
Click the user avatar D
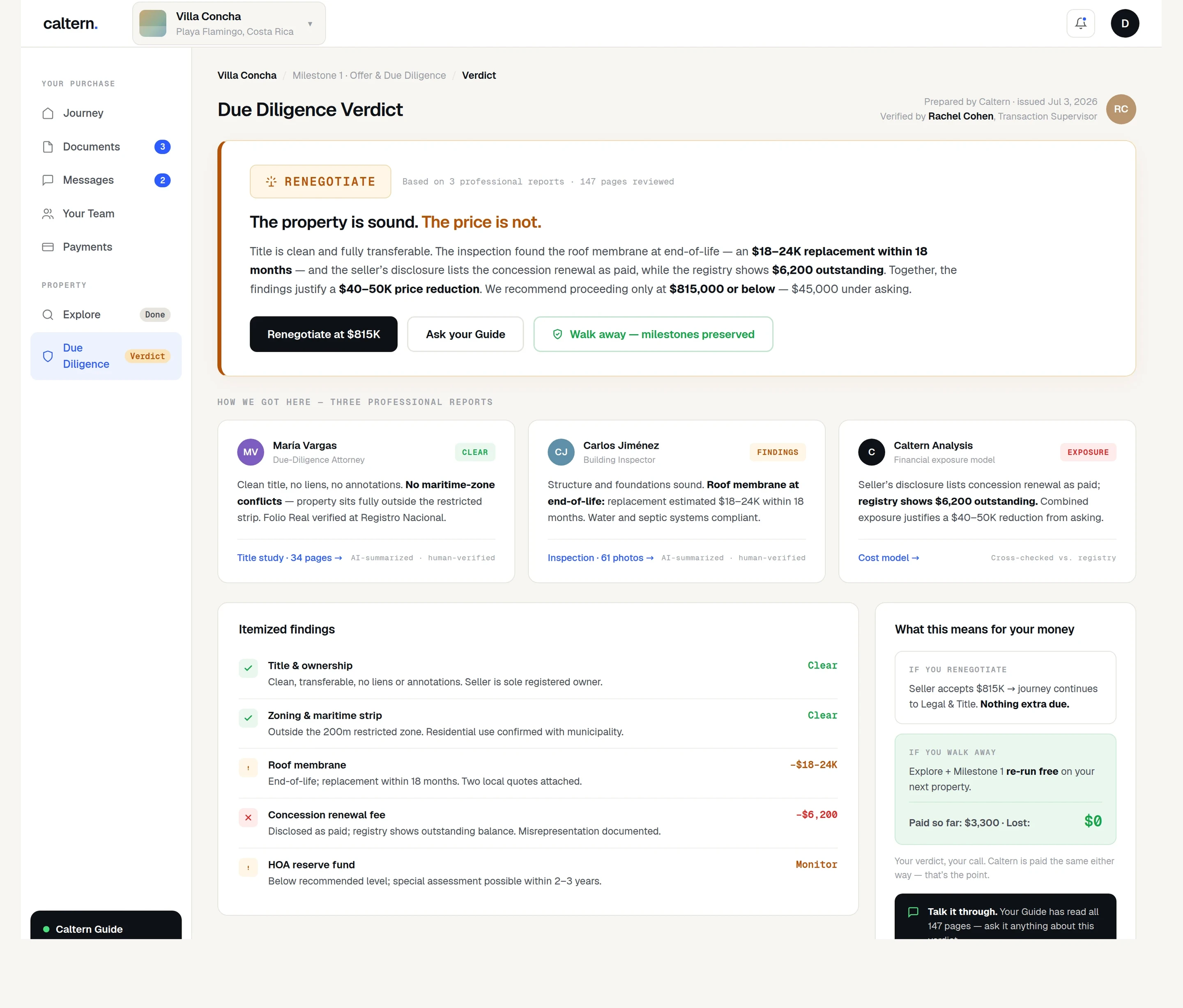[x=1125, y=23]
